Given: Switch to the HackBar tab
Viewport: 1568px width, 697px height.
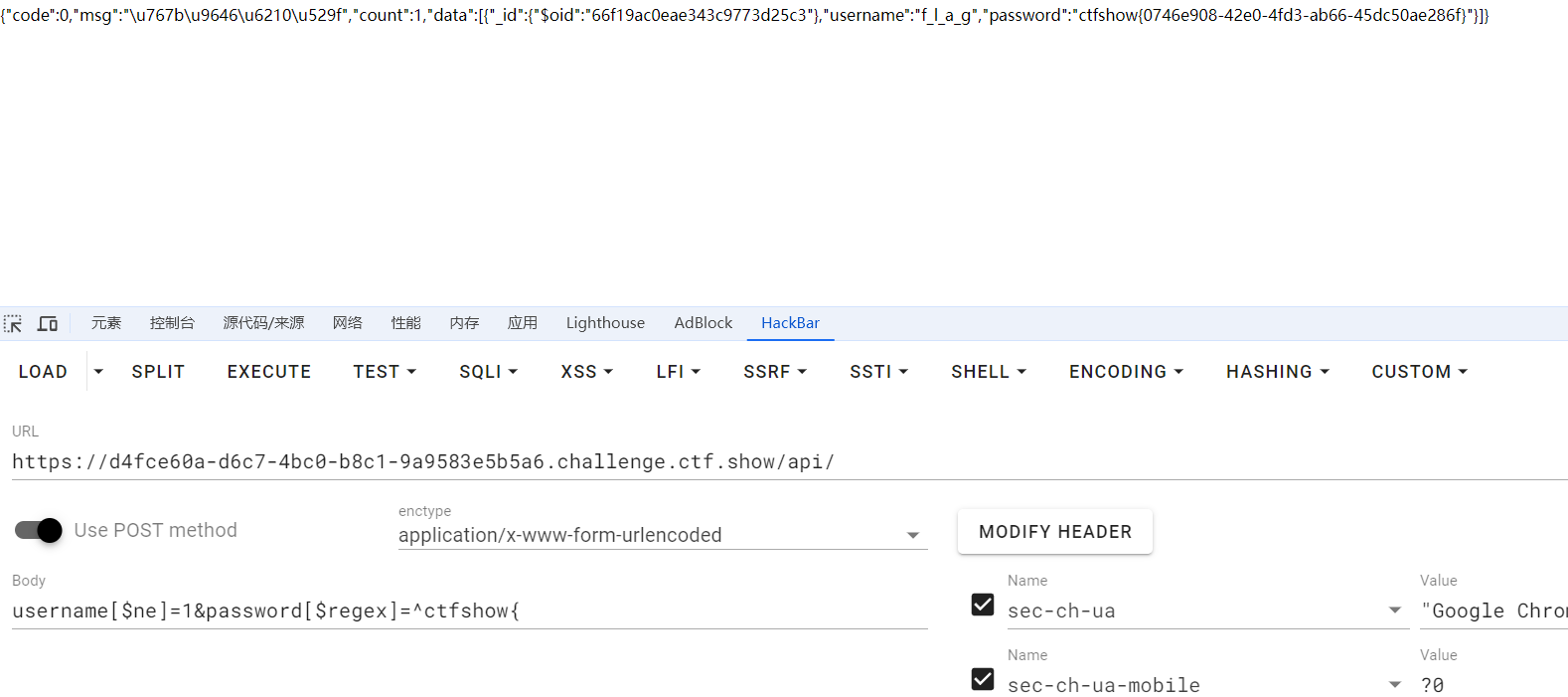Looking at the screenshot, I should click(790, 323).
